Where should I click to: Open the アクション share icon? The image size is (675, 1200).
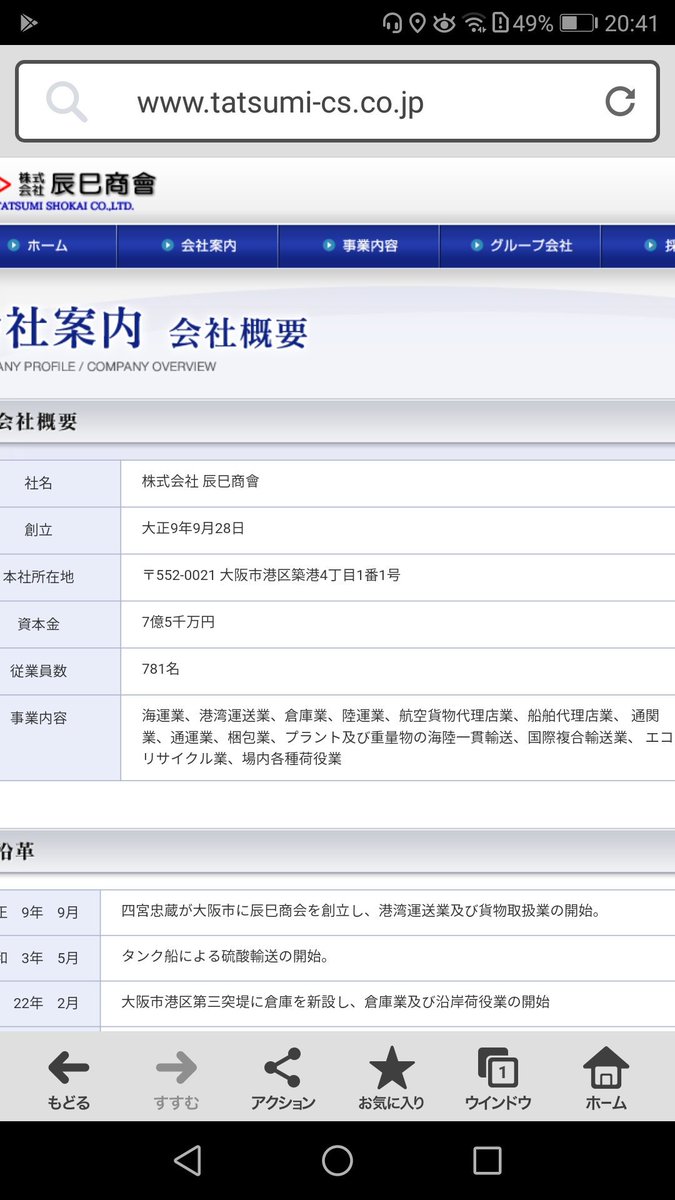point(283,1078)
